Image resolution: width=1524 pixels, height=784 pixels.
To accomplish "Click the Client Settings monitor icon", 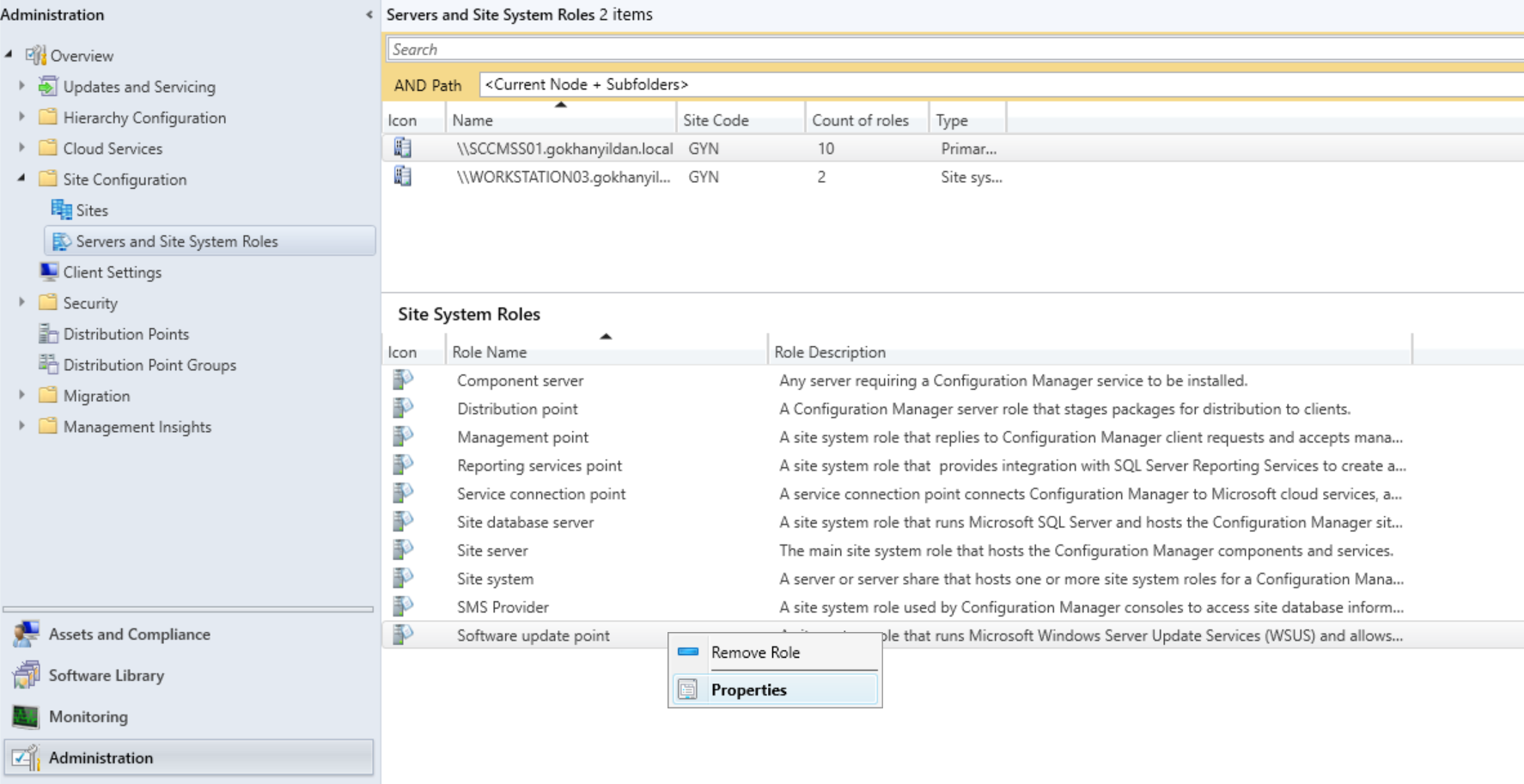I will (x=49, y=271).
